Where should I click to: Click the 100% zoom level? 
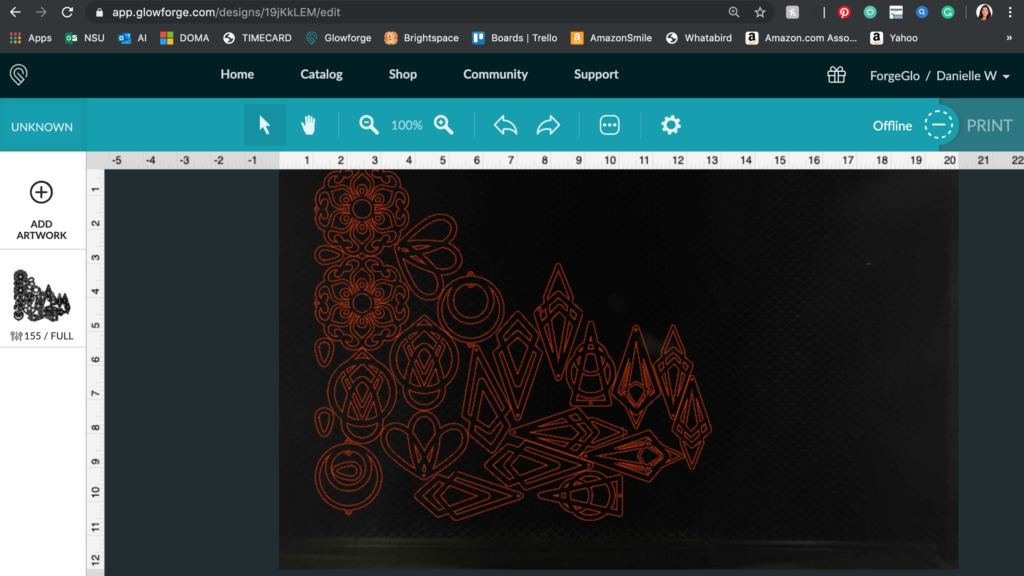pos(406,125)
